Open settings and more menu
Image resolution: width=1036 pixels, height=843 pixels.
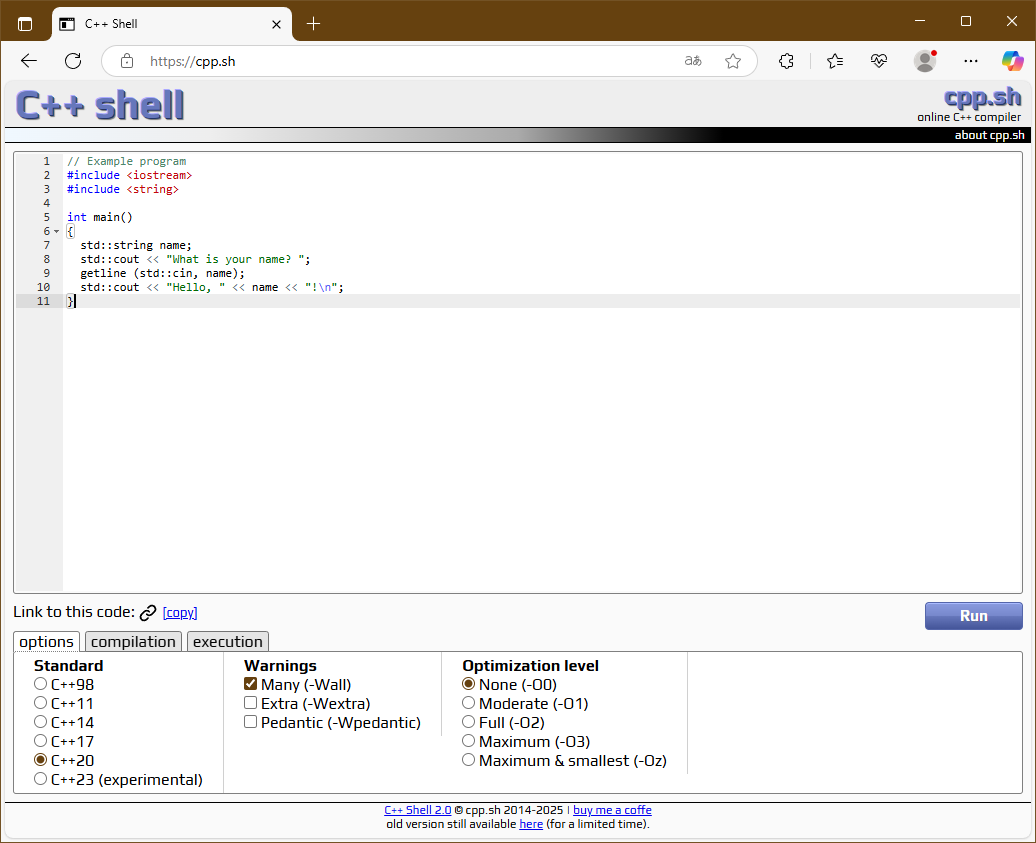click(x=971, y=61)
